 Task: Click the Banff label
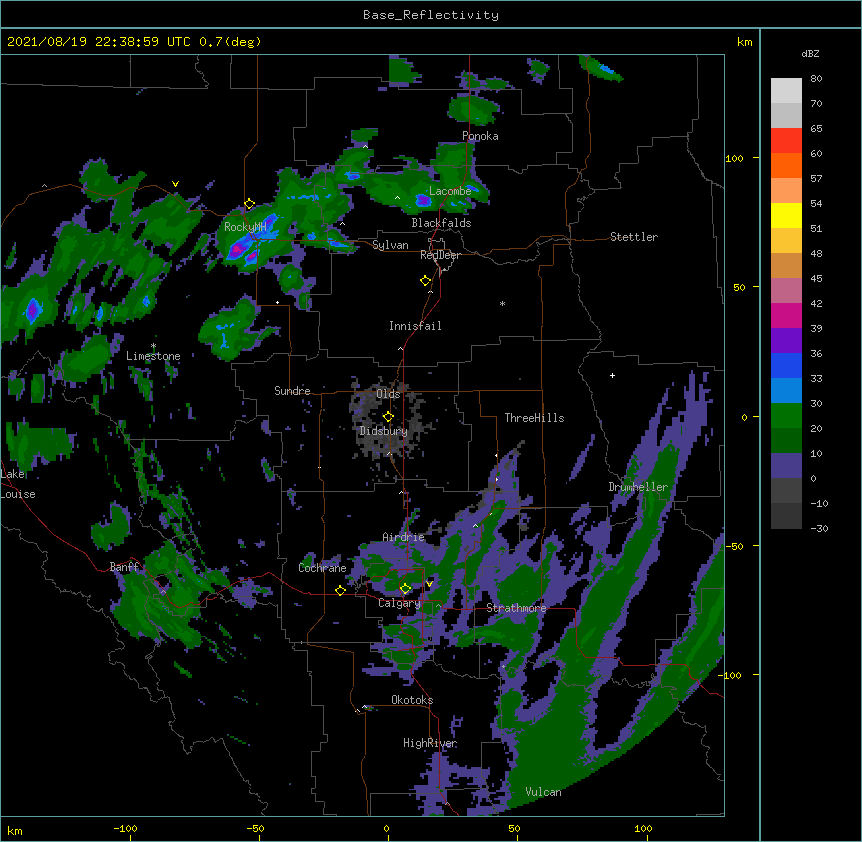point(124,567)
